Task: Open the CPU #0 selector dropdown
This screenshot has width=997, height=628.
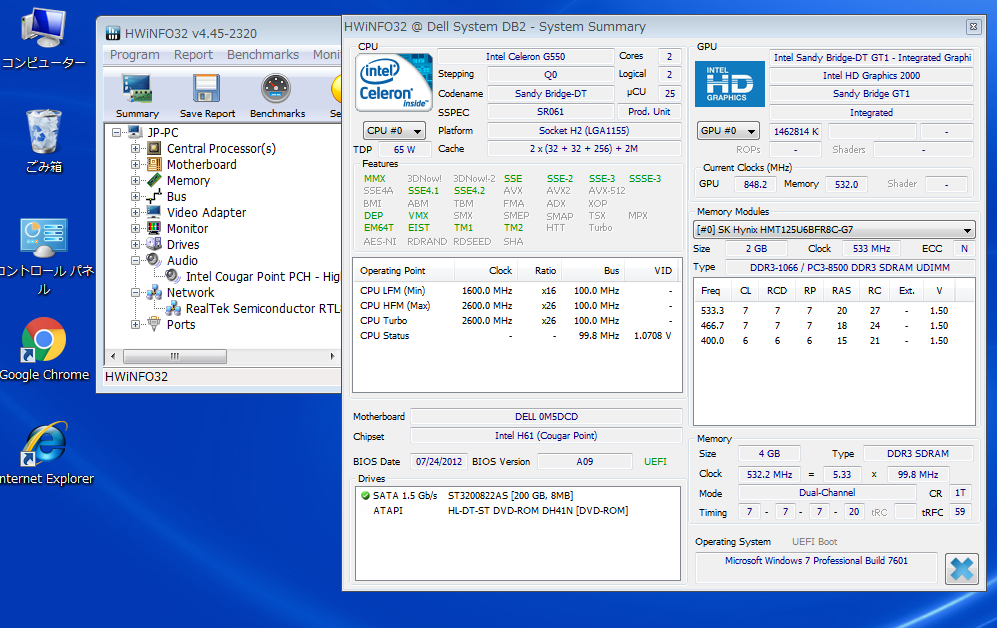Action: [x=393, y=130]
